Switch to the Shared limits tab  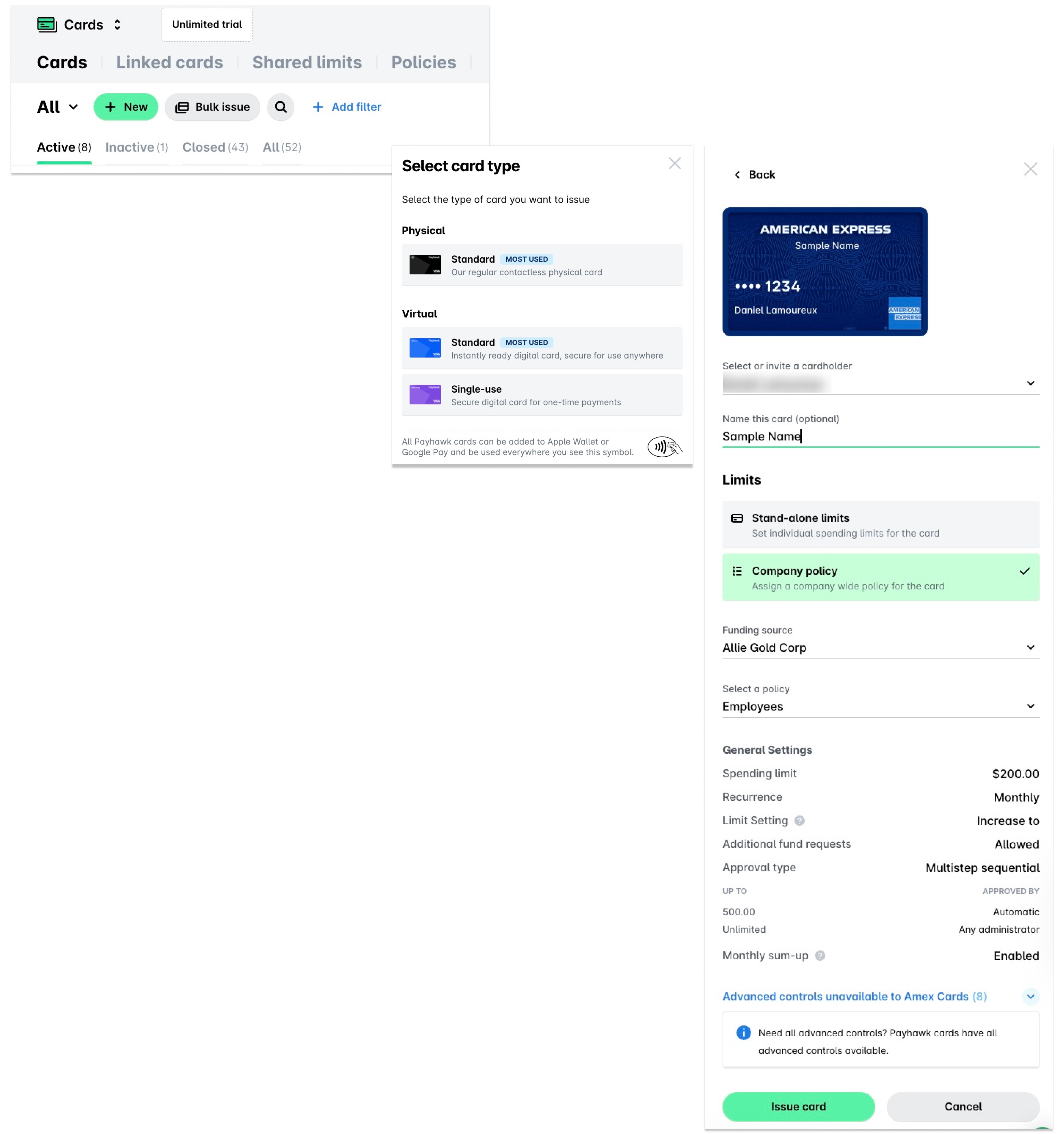pyautogui.click(x=307, y=62)
